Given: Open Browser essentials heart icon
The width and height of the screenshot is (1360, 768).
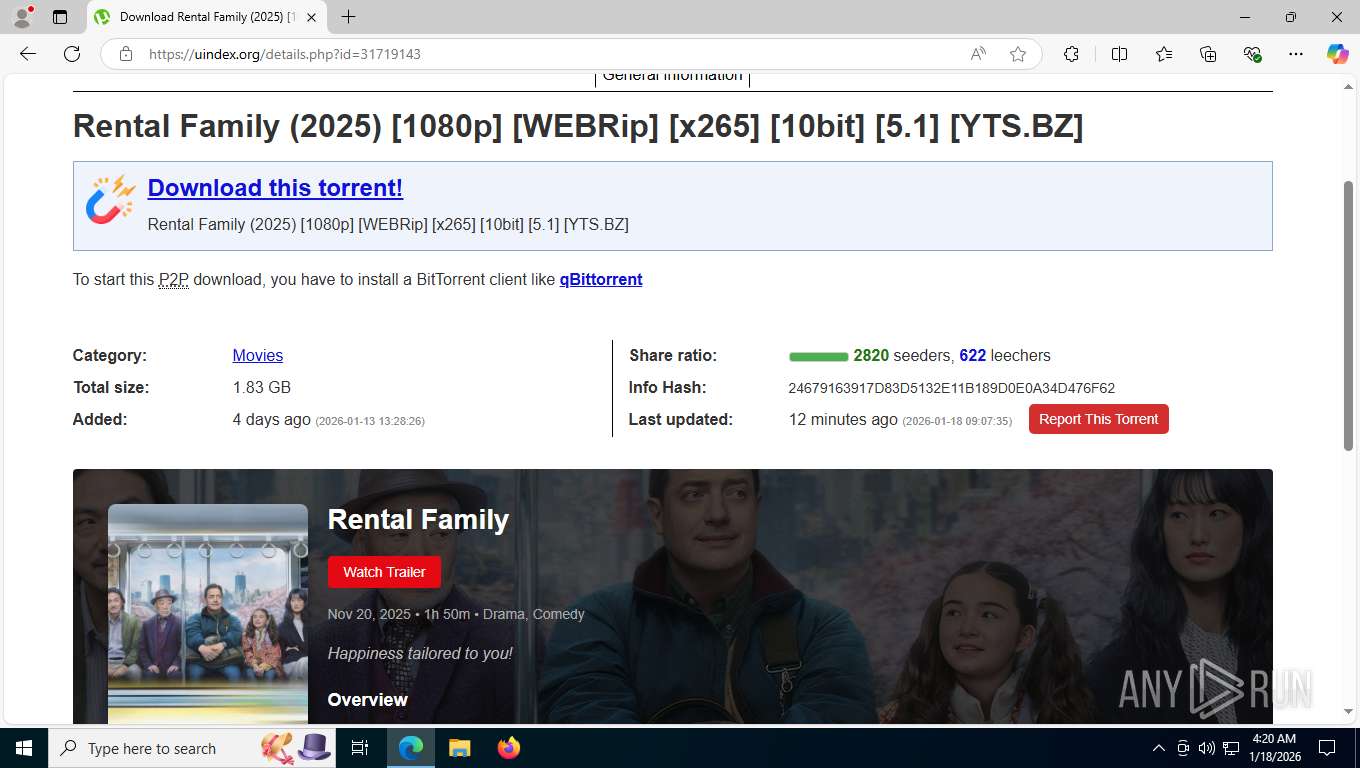Looking at the screenshot, I should [1252, 54].
